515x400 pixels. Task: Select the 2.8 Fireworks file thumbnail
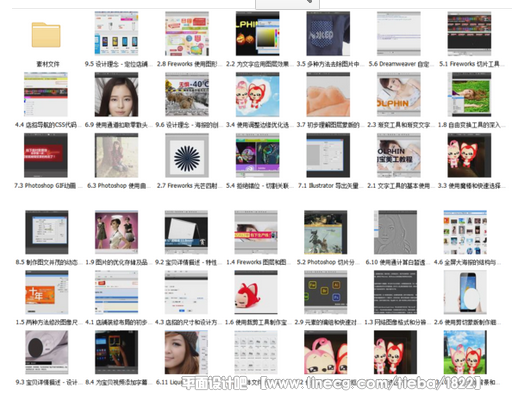point(187,33)
